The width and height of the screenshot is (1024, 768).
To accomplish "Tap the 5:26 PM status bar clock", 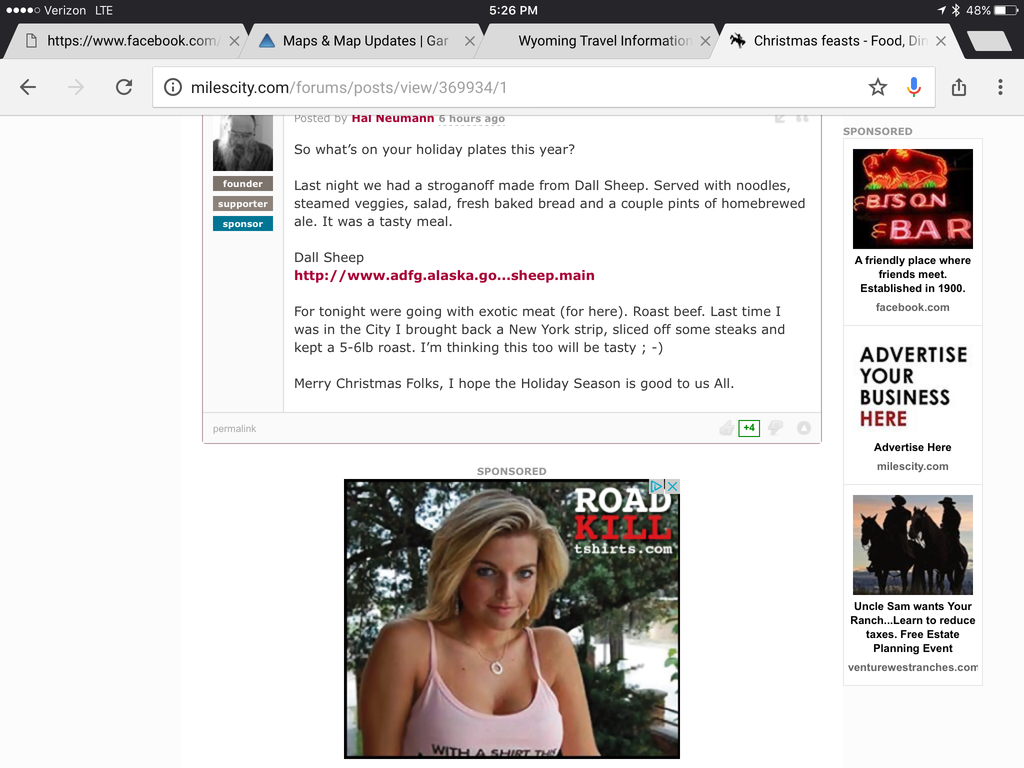I will [513, 10].
